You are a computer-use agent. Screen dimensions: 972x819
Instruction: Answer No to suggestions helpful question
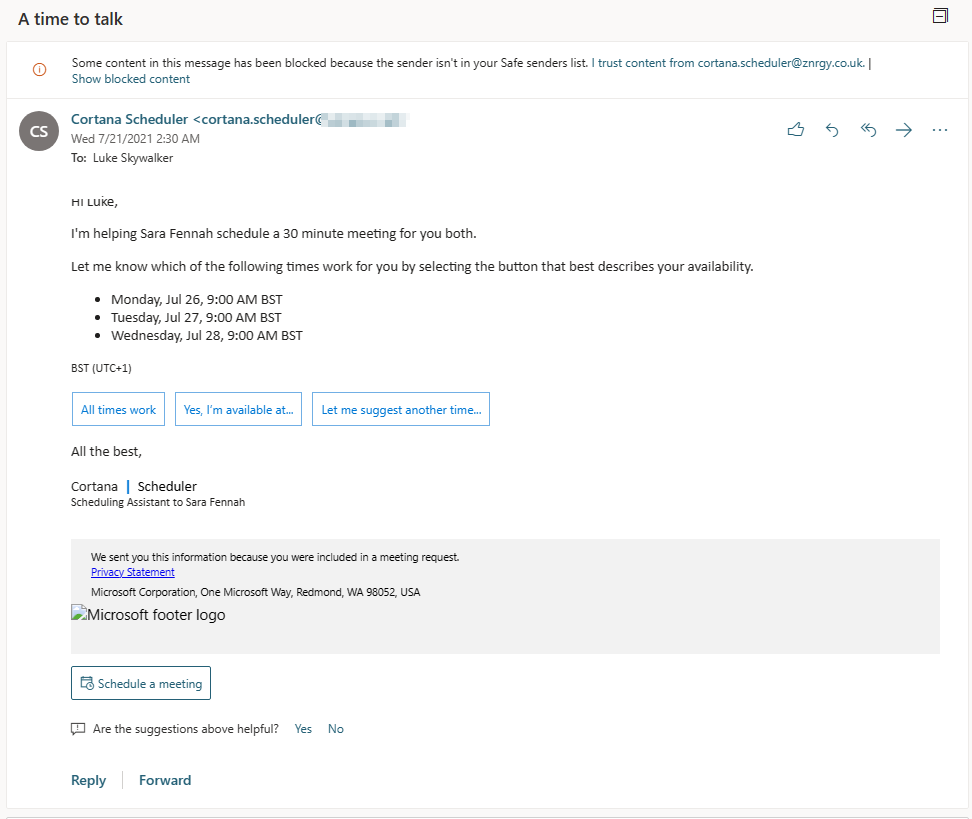pyautogui.click(x=336, y=729)
